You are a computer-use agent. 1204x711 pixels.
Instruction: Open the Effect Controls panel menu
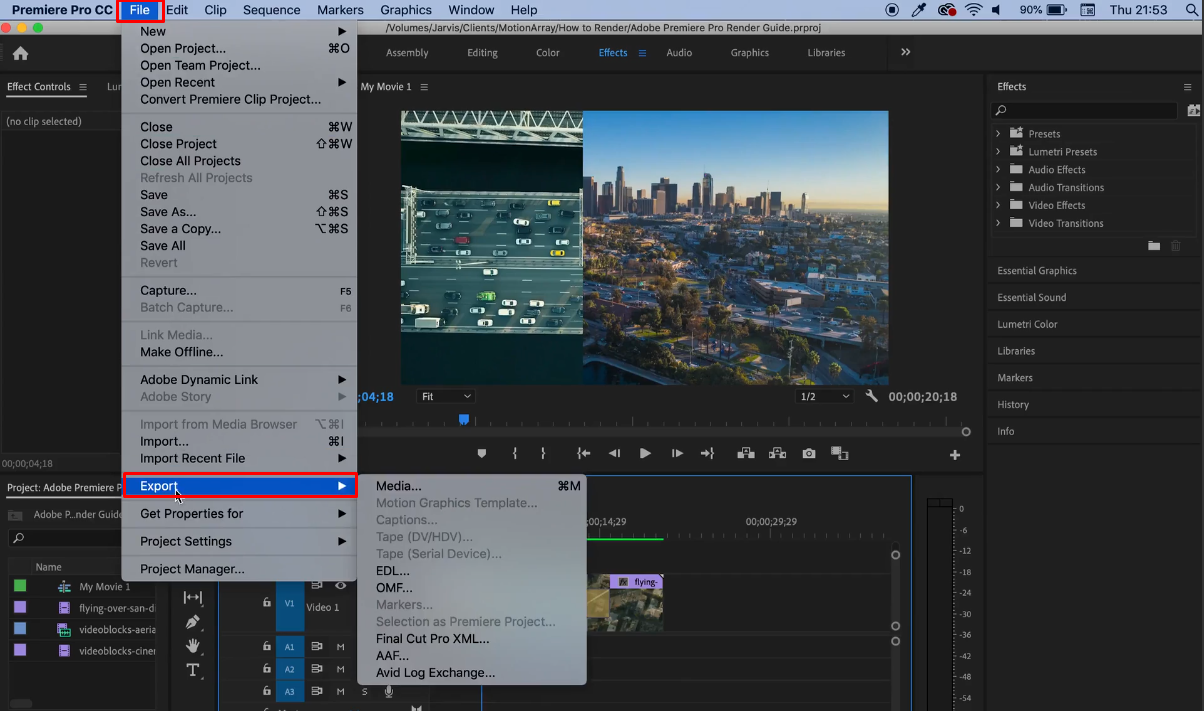[x=83, y=87]
